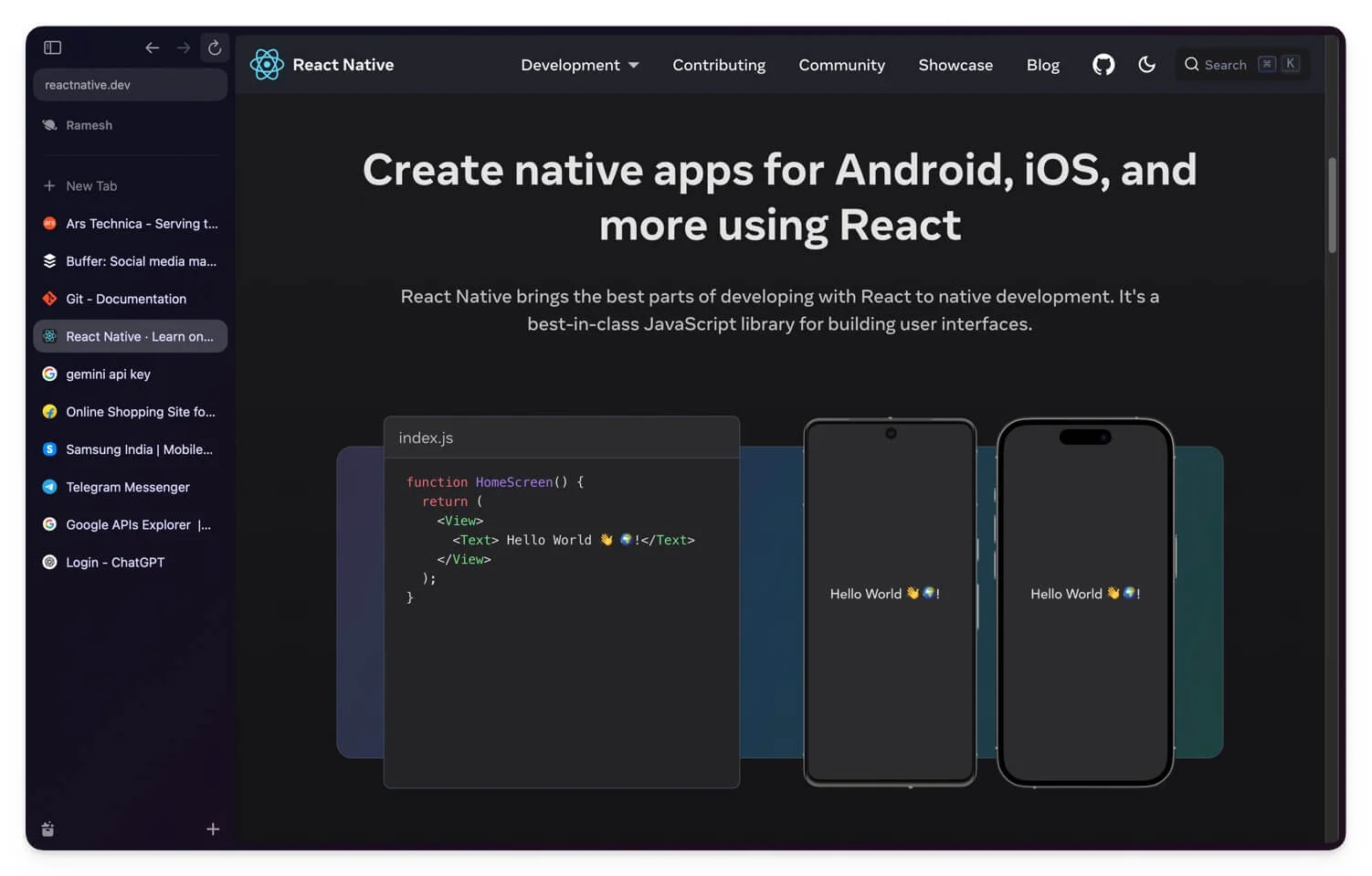The width and height of the screenshot is (1372, 876).
Task: Click the plus icon at sidebar bottom
Action: [213, 829]
